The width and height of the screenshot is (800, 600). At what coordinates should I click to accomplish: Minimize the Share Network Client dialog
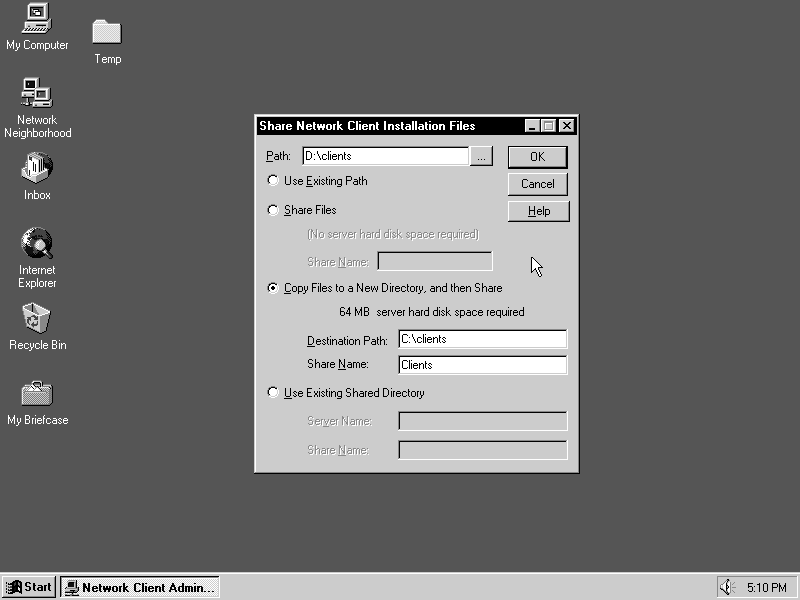click(532, 126)
